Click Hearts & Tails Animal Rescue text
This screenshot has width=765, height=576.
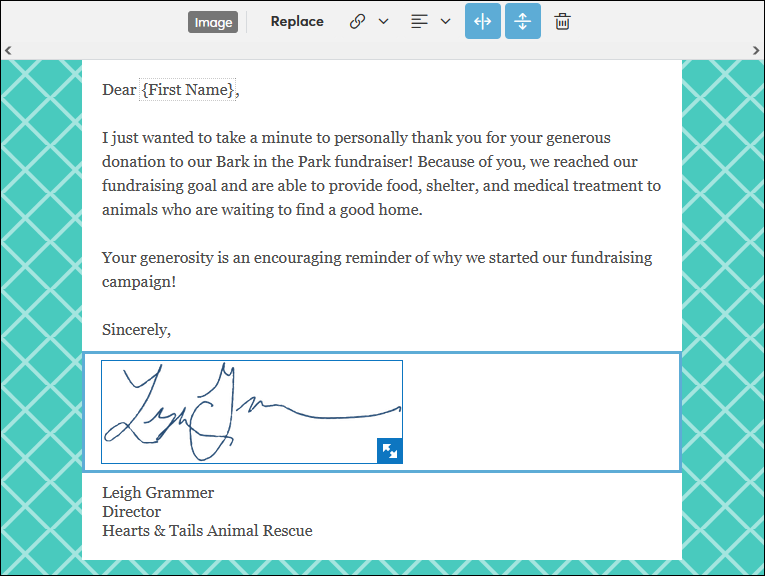pos(207,530)
